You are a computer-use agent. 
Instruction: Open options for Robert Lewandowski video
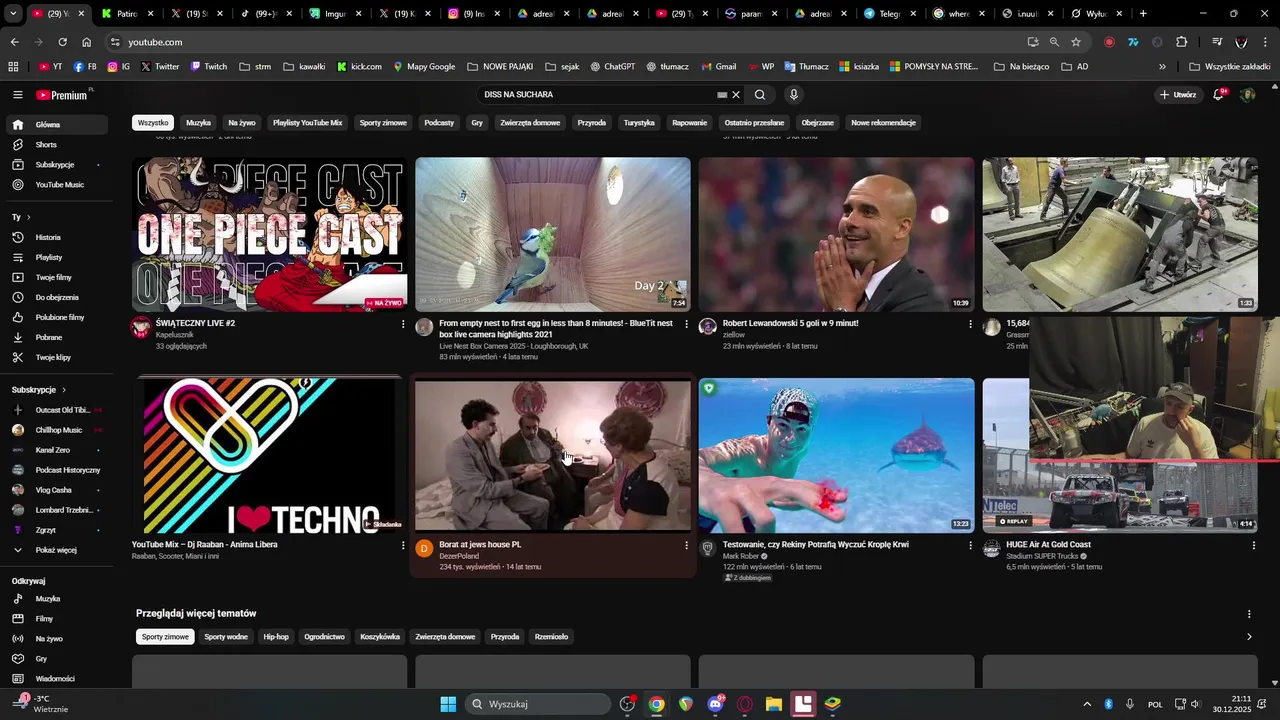click(970, 324)
